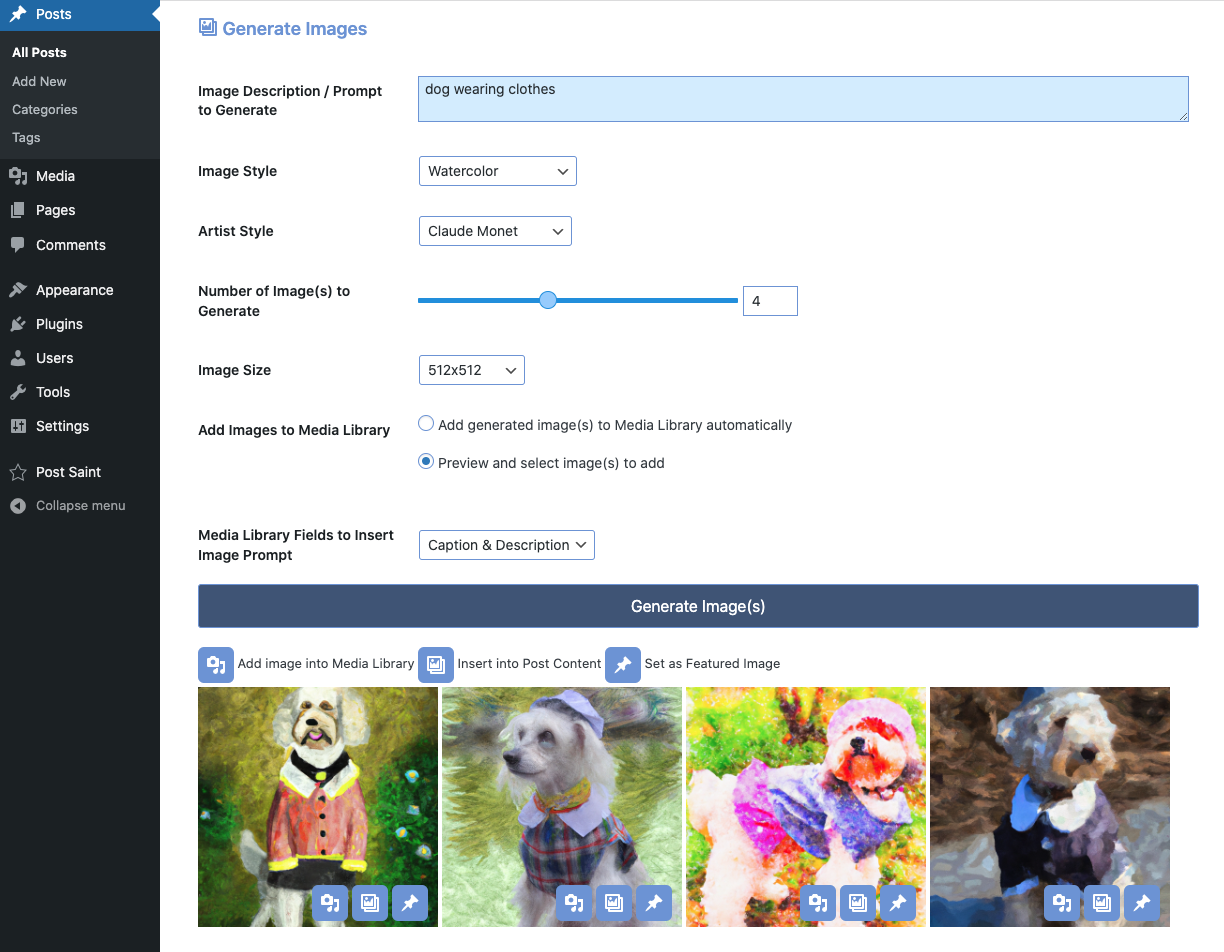Select Preview and select images radio
This screenshot has height=952, width=1224.
tap(426, 462)
